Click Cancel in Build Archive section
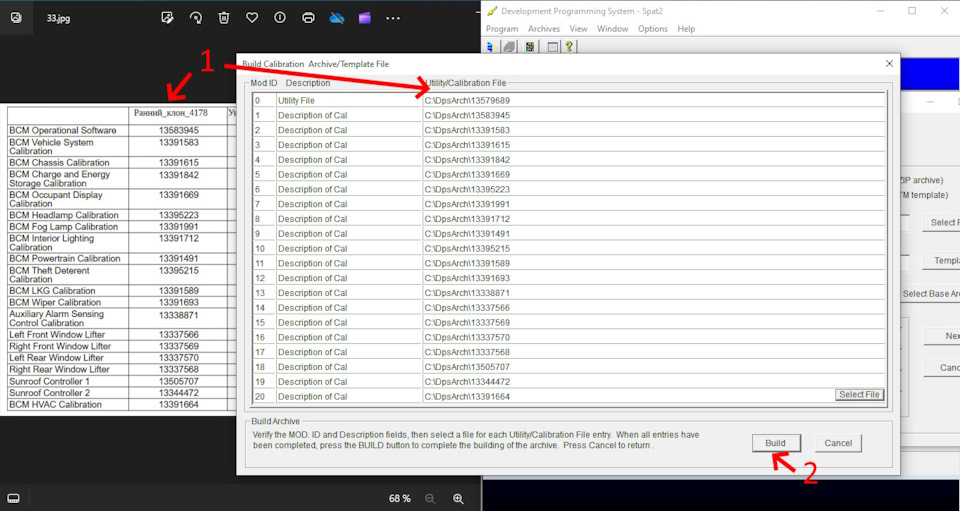 (838, 443)
